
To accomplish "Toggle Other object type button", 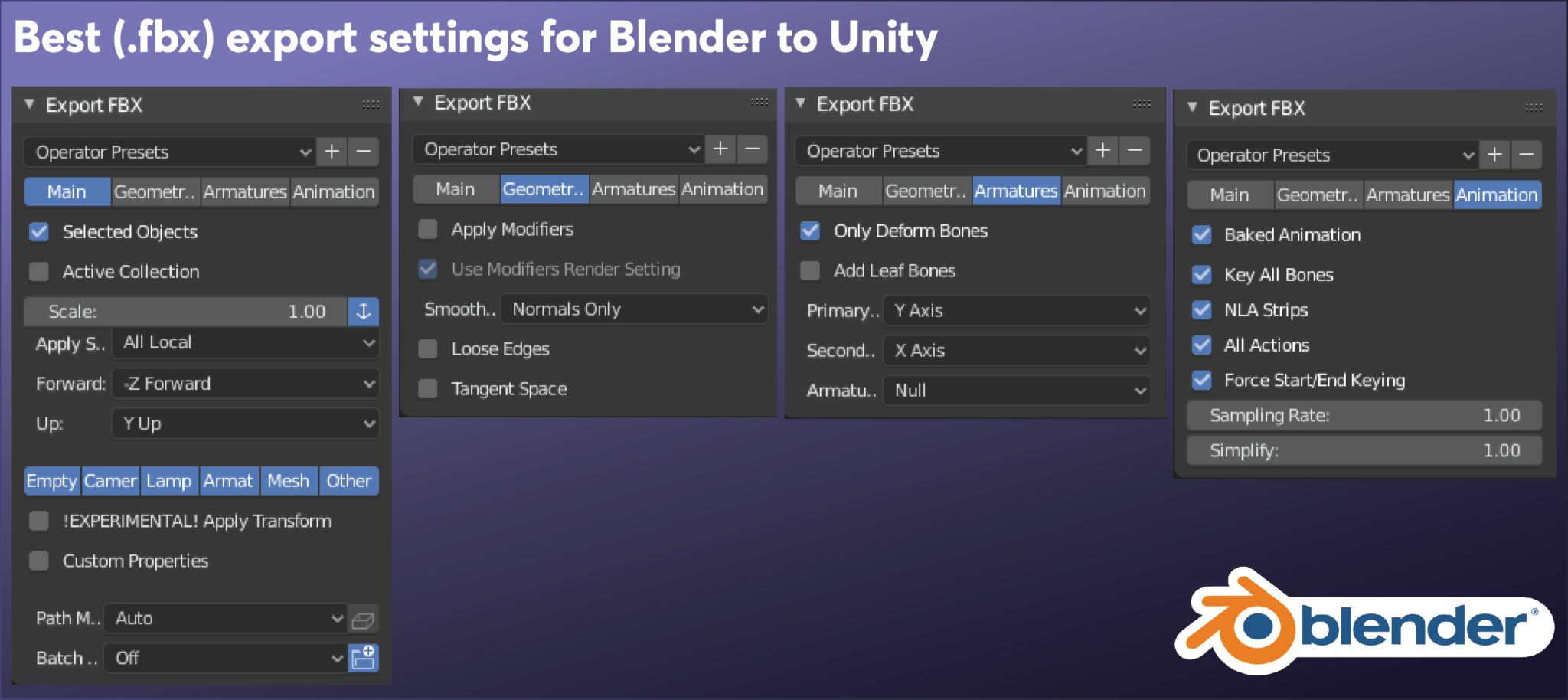I will 349,481.
